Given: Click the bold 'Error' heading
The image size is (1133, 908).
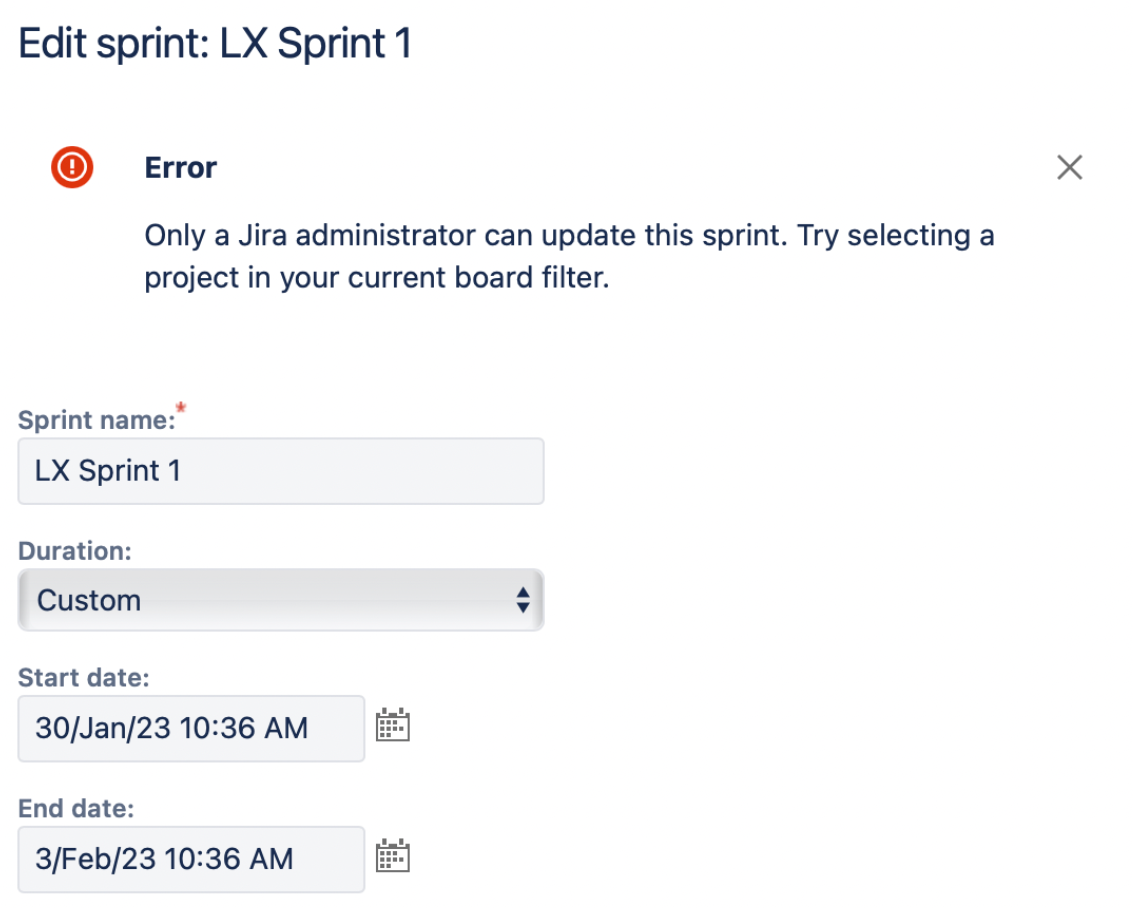Looking at the screenshot, I should tap(181, 168).
